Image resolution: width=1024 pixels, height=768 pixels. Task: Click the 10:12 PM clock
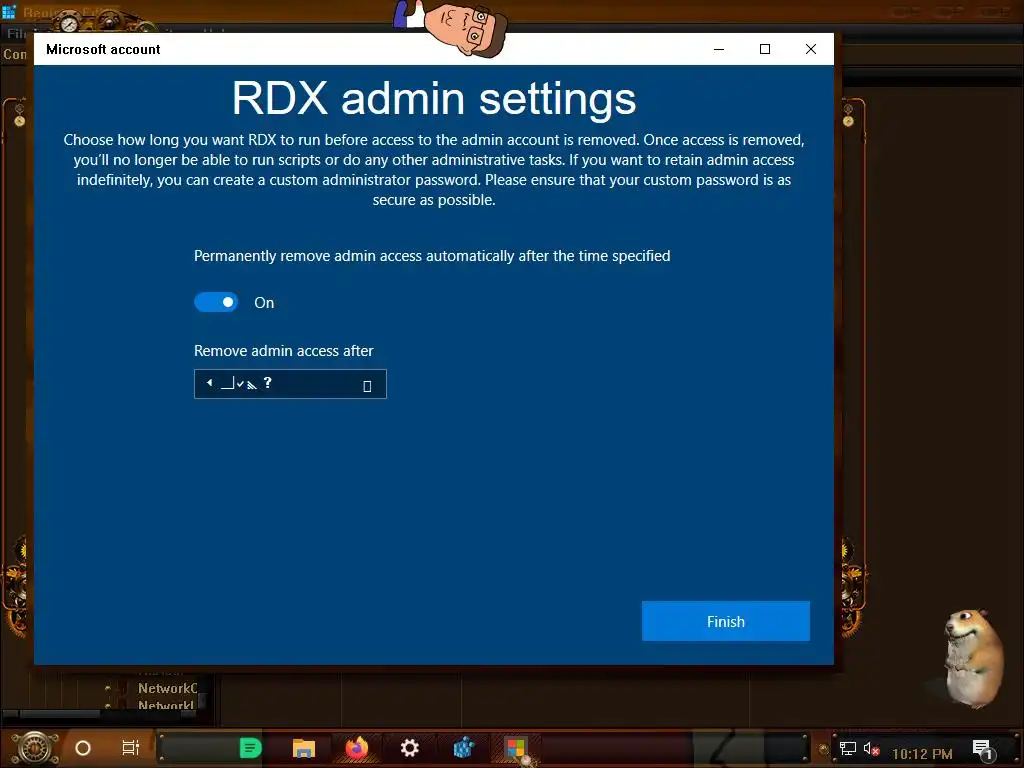pyautogui.click(x=922, y=754)
